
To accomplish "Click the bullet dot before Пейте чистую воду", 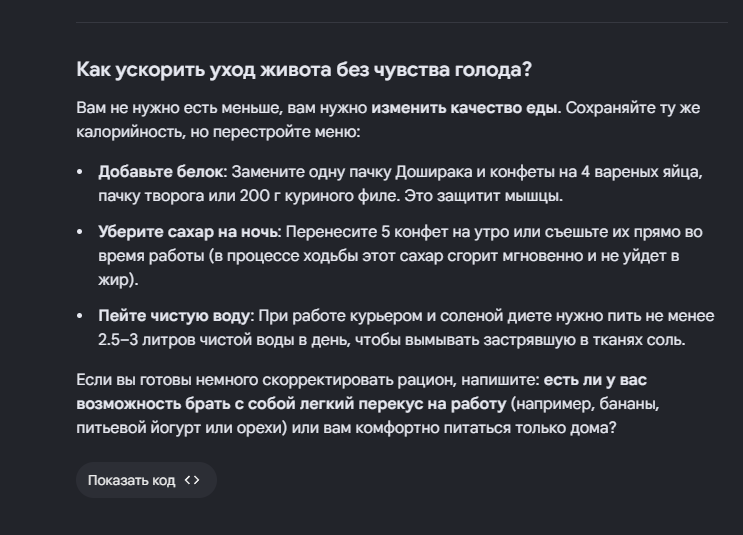I will point(80,316).
